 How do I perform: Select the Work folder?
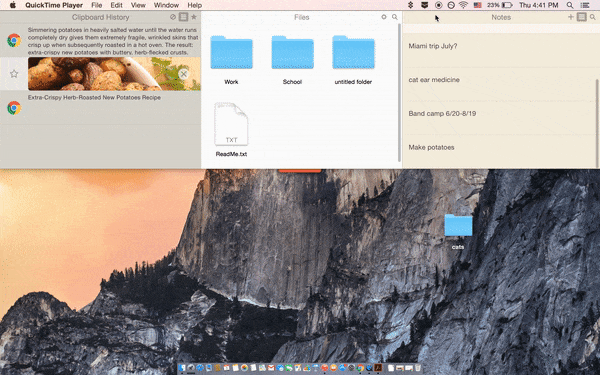click(x=231, y=60)
